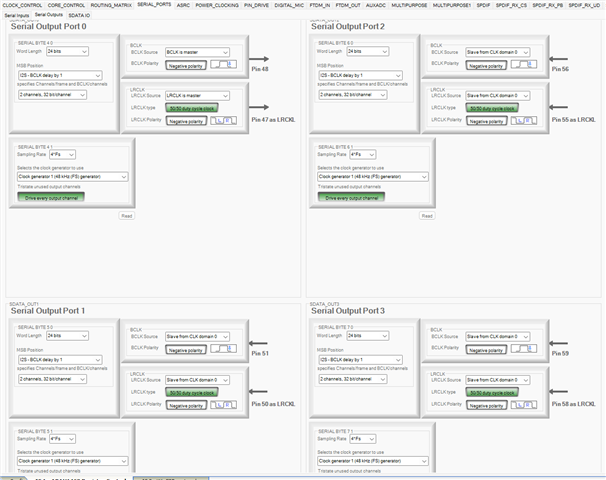Open Word Length dropdown in Serial Output Port 0

click(x=67, y=51)
